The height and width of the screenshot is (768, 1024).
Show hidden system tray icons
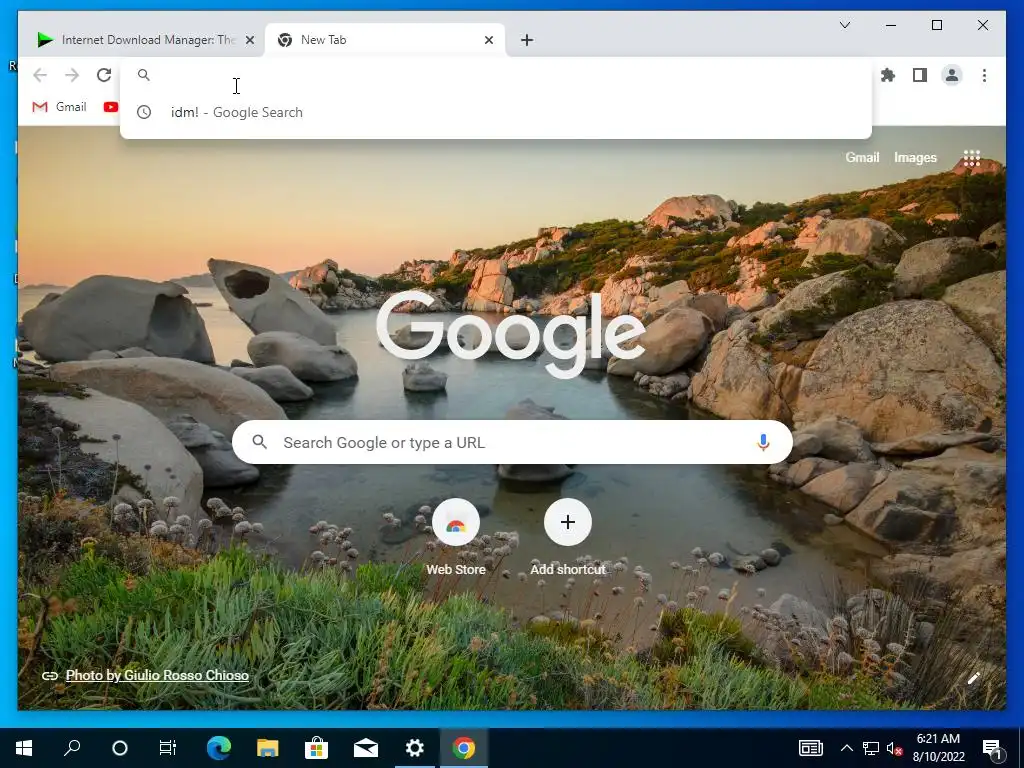(x=846, y=748)
